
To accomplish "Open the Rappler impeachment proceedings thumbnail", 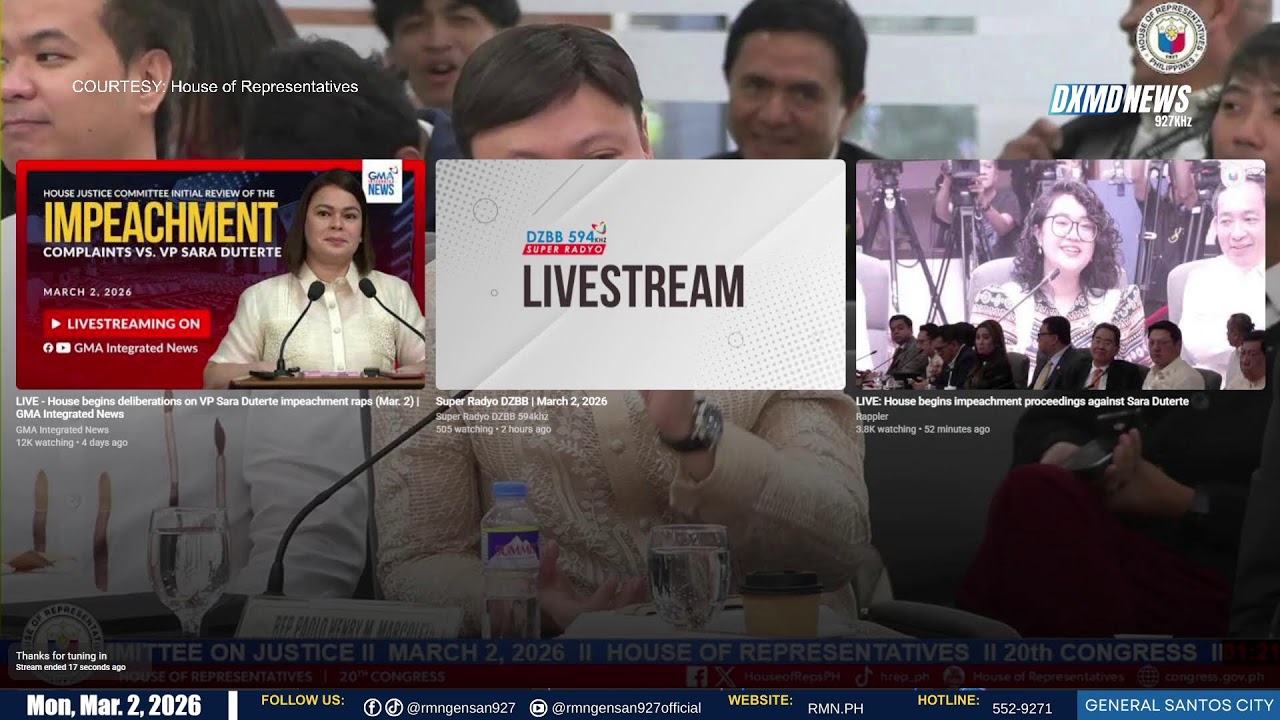I will click(1060, 274).
